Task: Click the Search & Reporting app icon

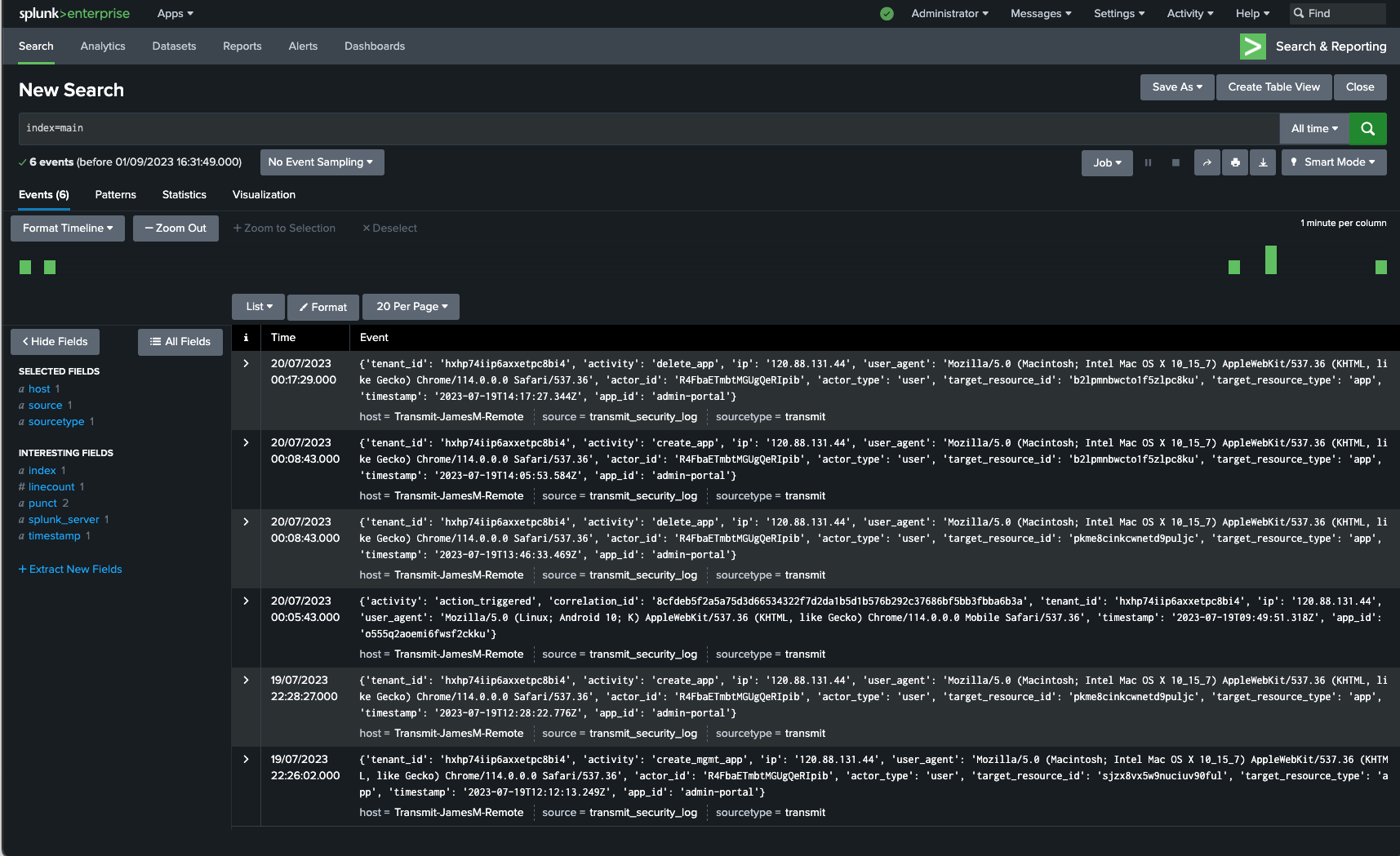Action: click(x=1252, y=47)
